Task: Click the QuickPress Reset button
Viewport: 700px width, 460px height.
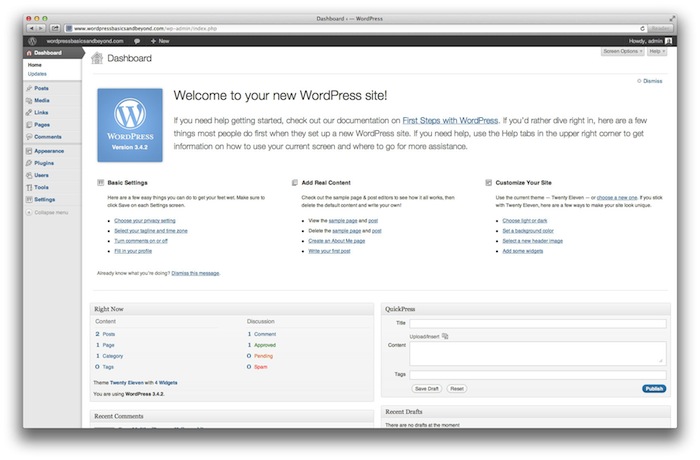Action: (457, 389)
